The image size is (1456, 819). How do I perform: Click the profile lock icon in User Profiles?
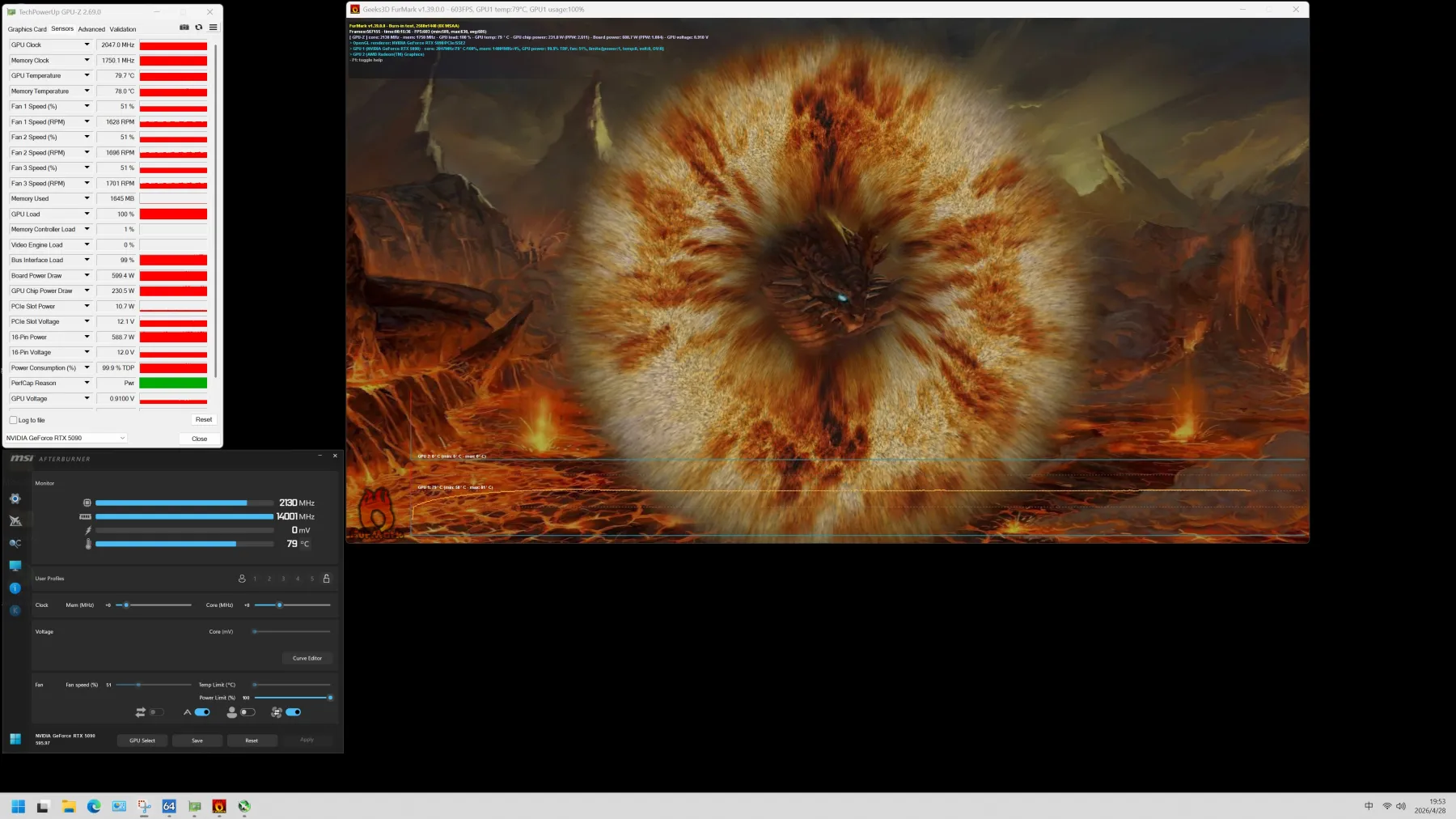[x=327, y=579]
